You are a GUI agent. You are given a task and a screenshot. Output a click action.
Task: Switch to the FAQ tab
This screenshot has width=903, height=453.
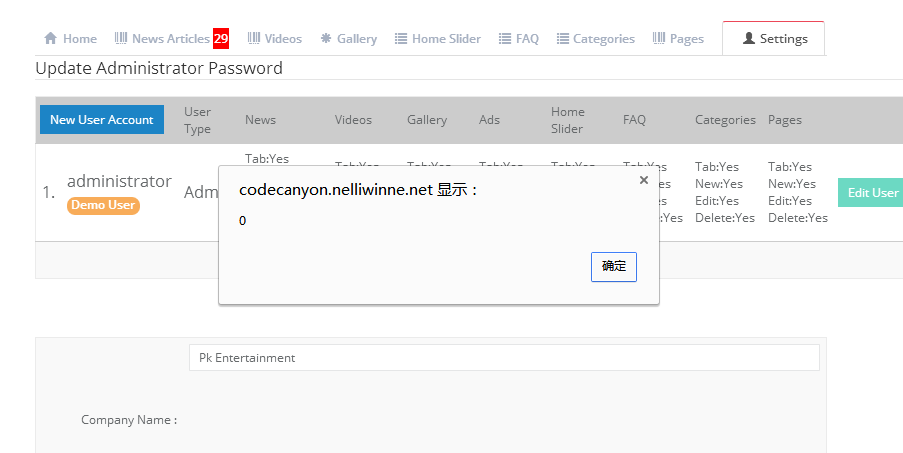point(519,39)
